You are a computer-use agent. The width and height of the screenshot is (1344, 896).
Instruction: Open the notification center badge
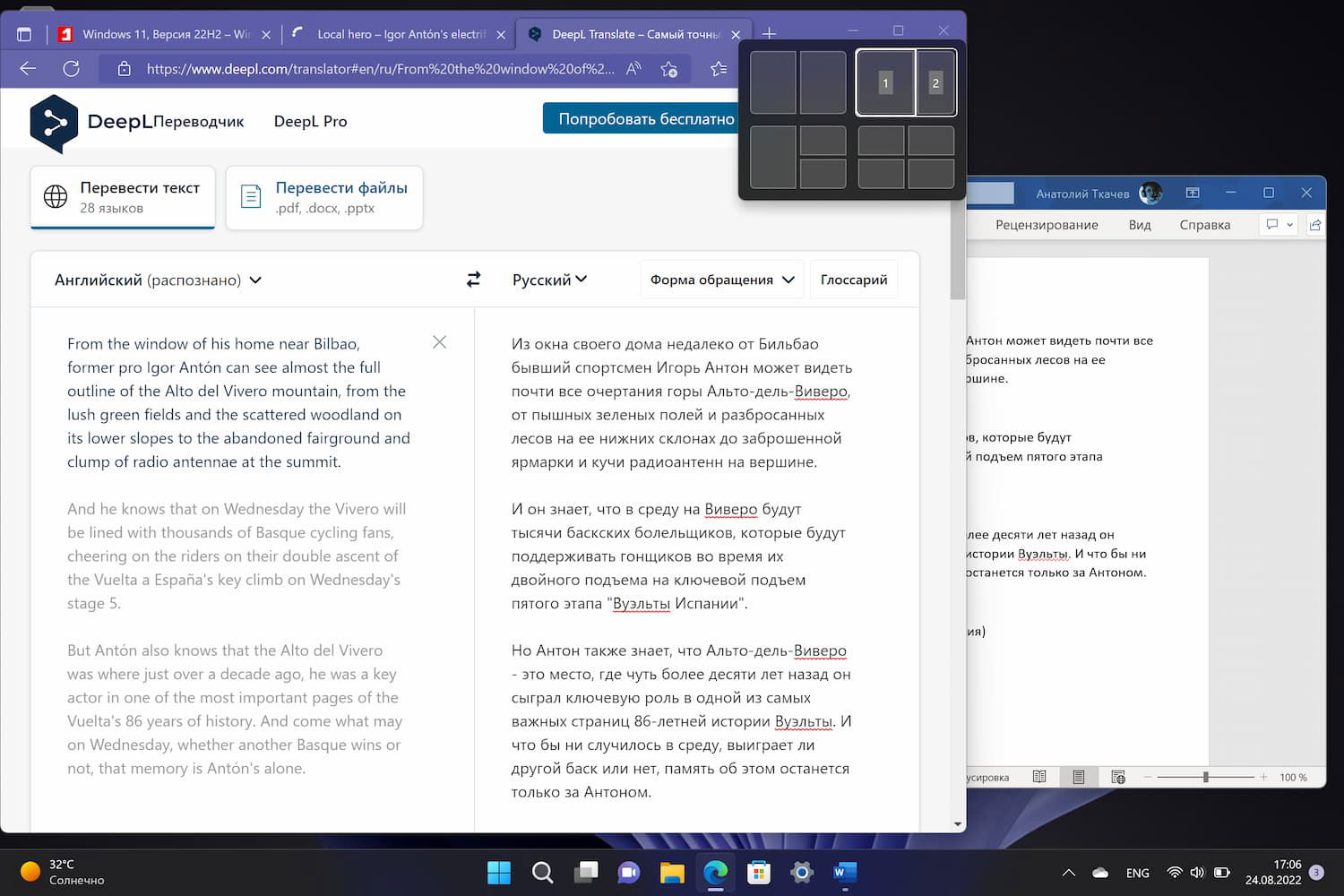coord(1316,873)
